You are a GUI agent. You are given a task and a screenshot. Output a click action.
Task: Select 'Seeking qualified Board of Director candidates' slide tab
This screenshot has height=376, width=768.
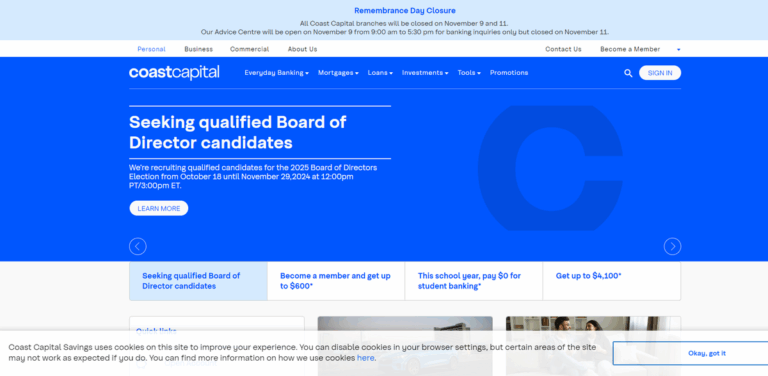click(x=198, y=281)
